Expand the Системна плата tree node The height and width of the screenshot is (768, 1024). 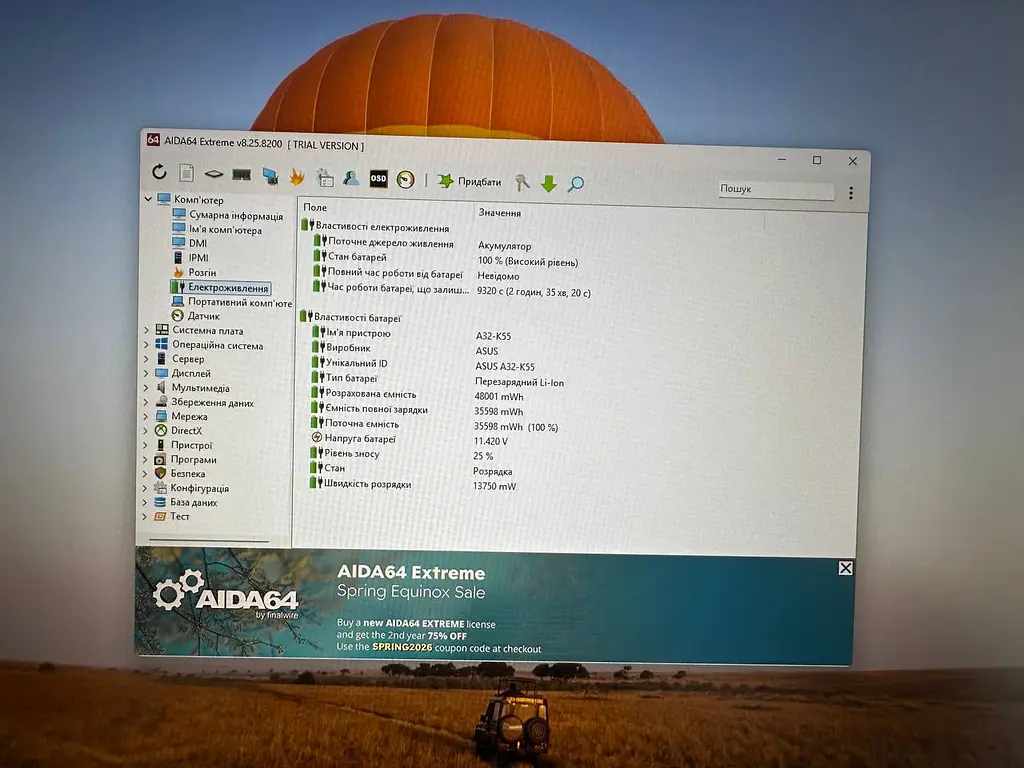(x=146, y=330)
